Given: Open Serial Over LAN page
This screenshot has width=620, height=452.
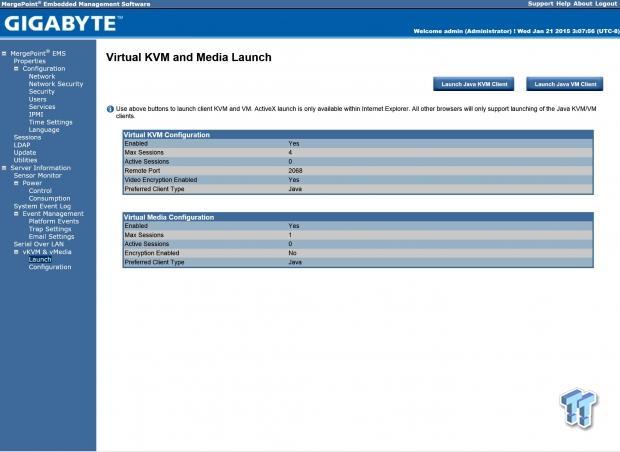Looking at the screenshot, I should (x=38, y=244).
